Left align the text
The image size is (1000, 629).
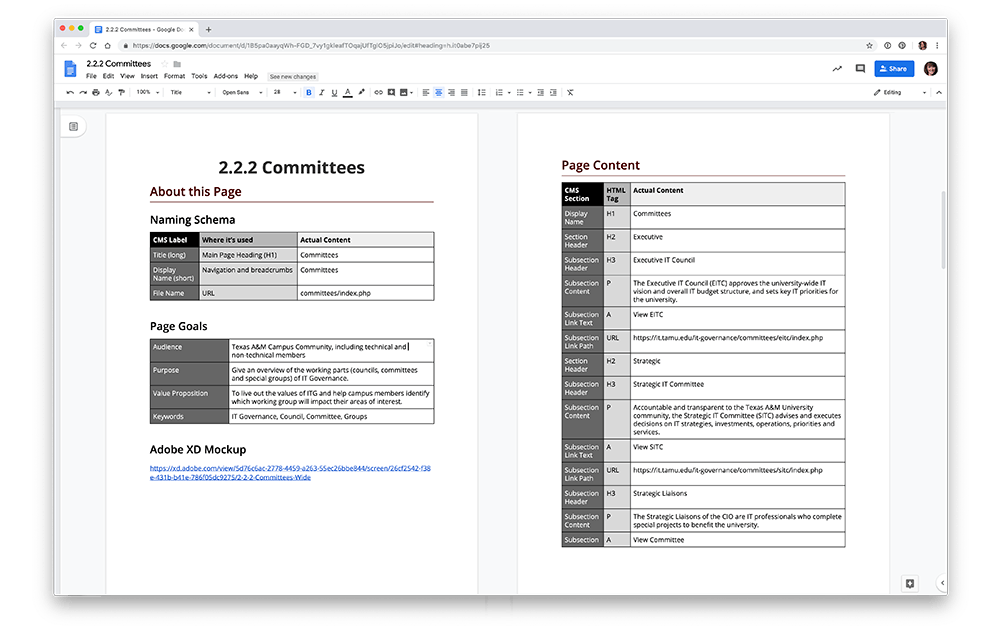point(426,92)
